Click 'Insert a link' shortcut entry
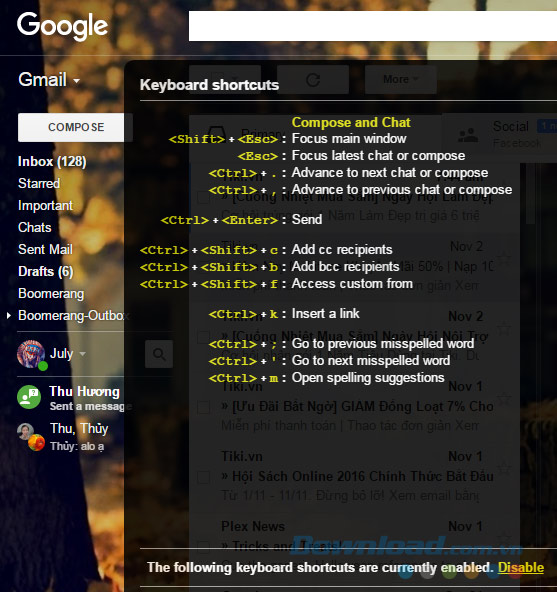The image size is (557, 592). [x=326, y=313]
